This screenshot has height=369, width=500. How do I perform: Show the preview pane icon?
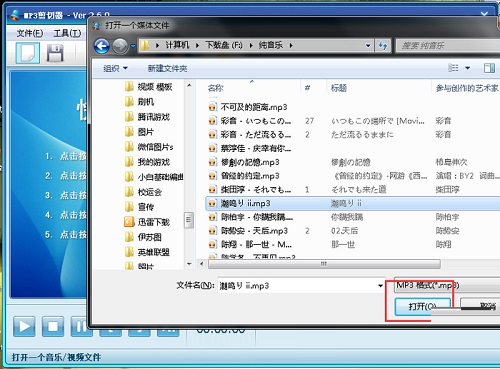tap(489, 68)
